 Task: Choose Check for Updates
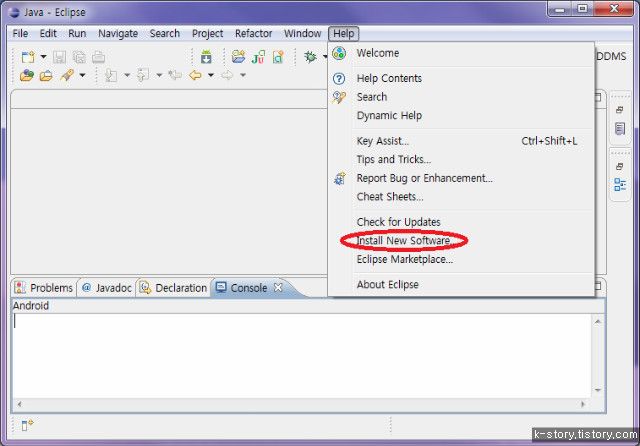click(x=461, y=222)
